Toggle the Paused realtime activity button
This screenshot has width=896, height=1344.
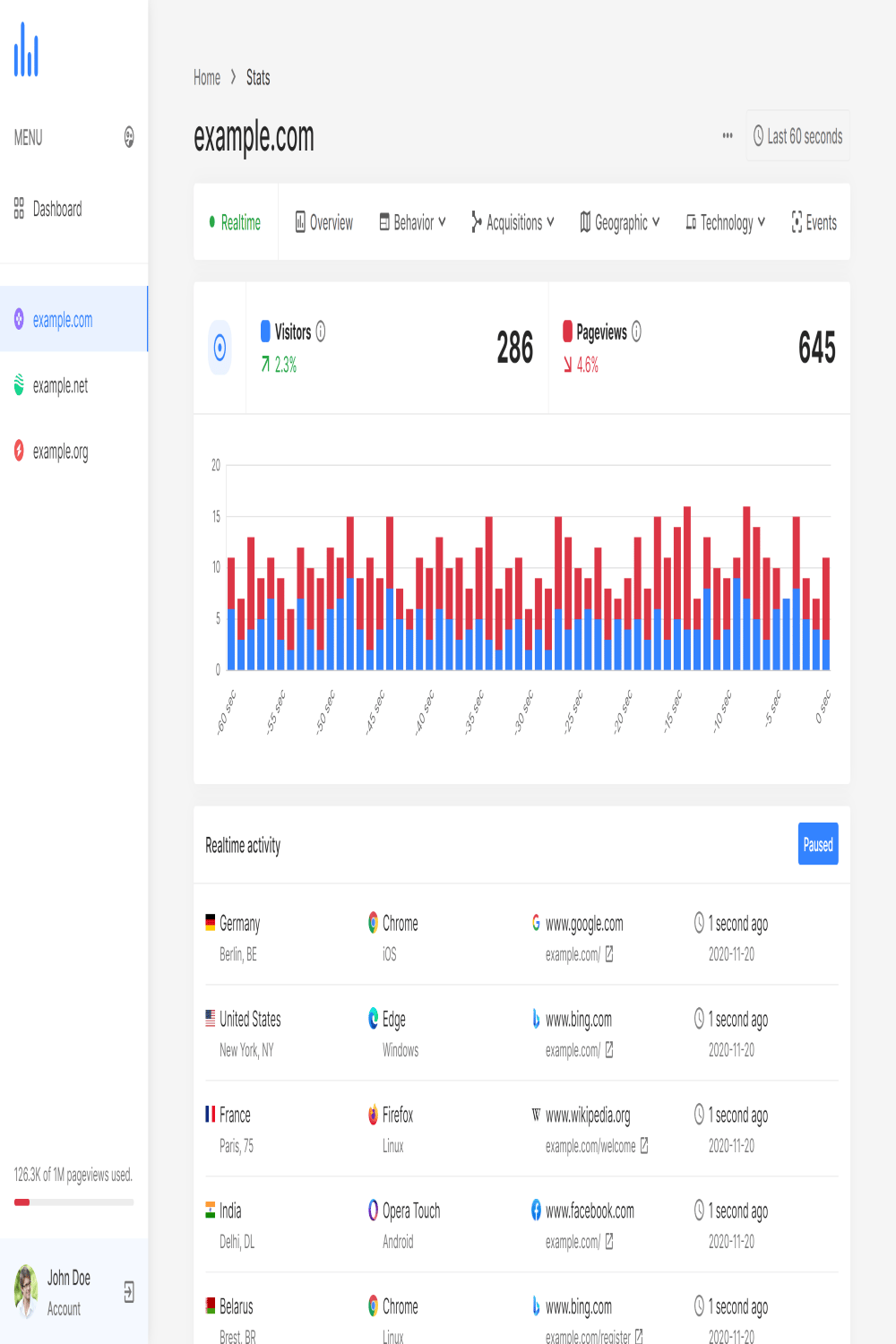[x=818, y=844]
